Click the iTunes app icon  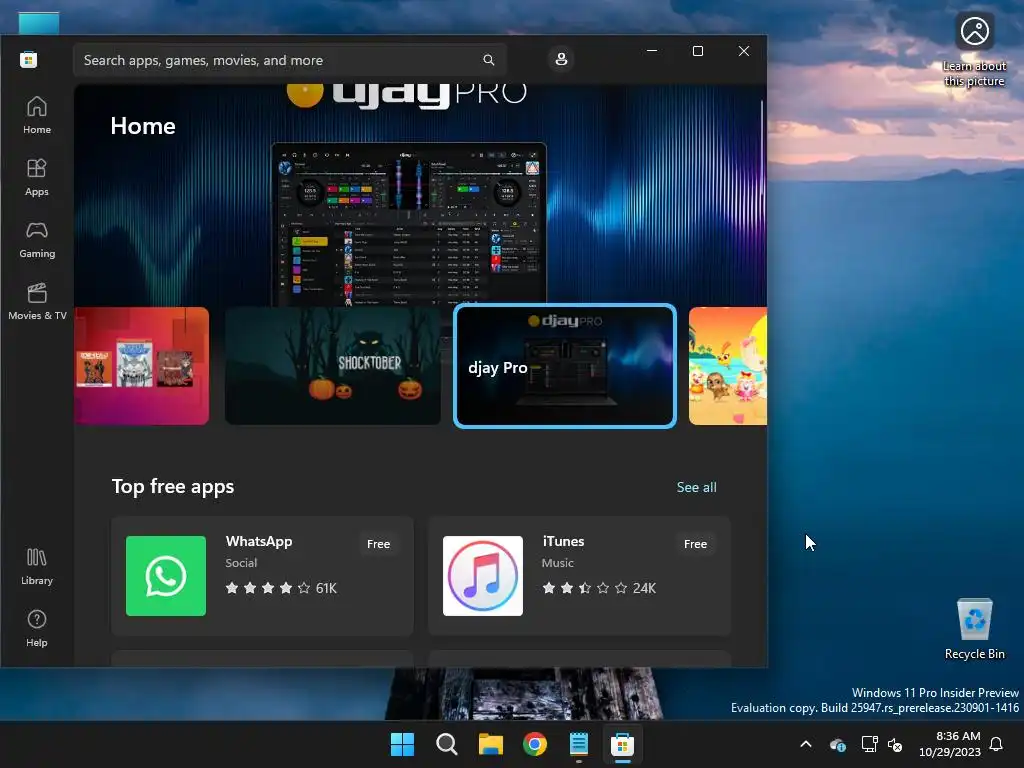tap(483, 576)
